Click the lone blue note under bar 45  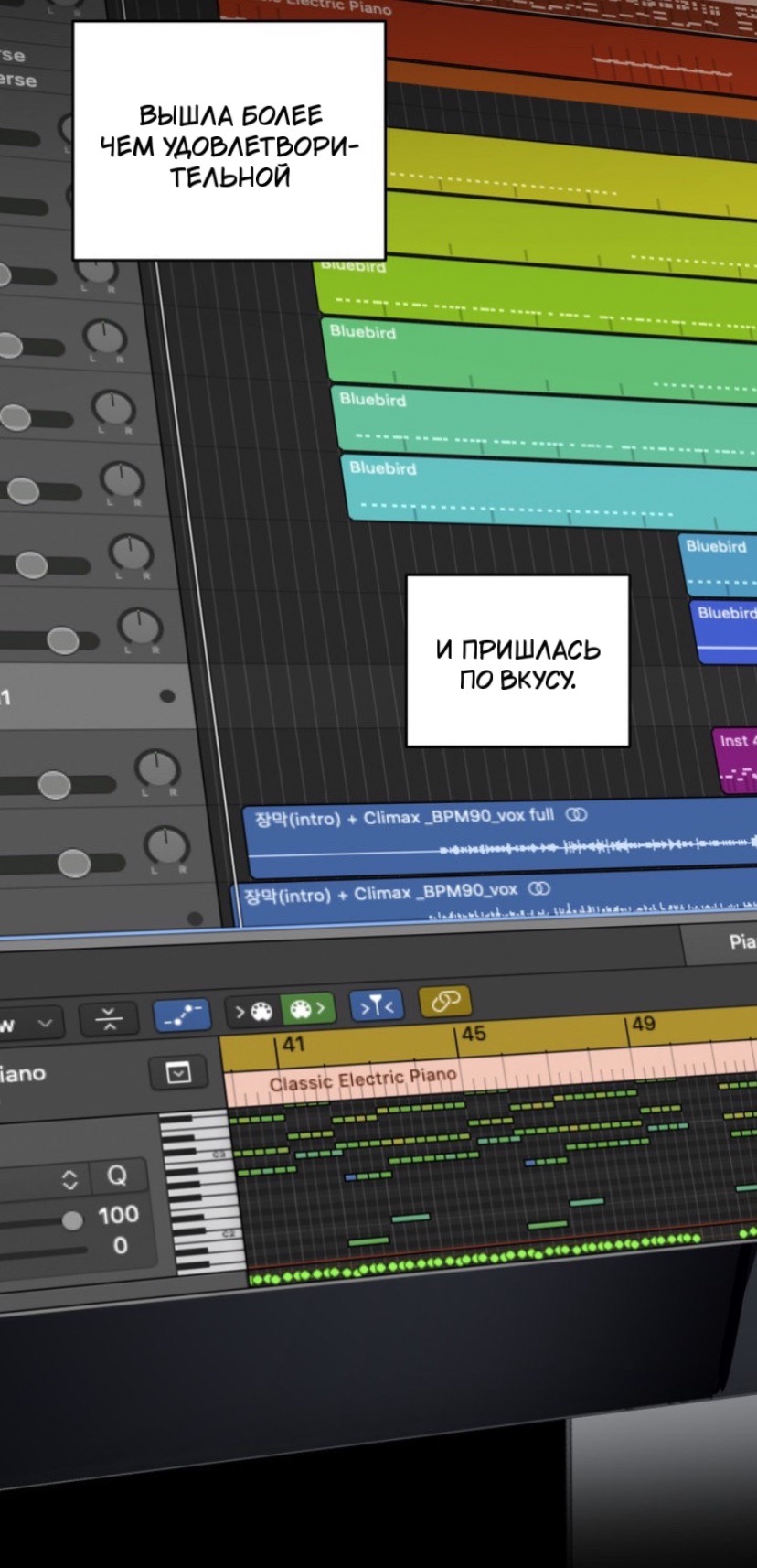click(x=531, y=1163)
